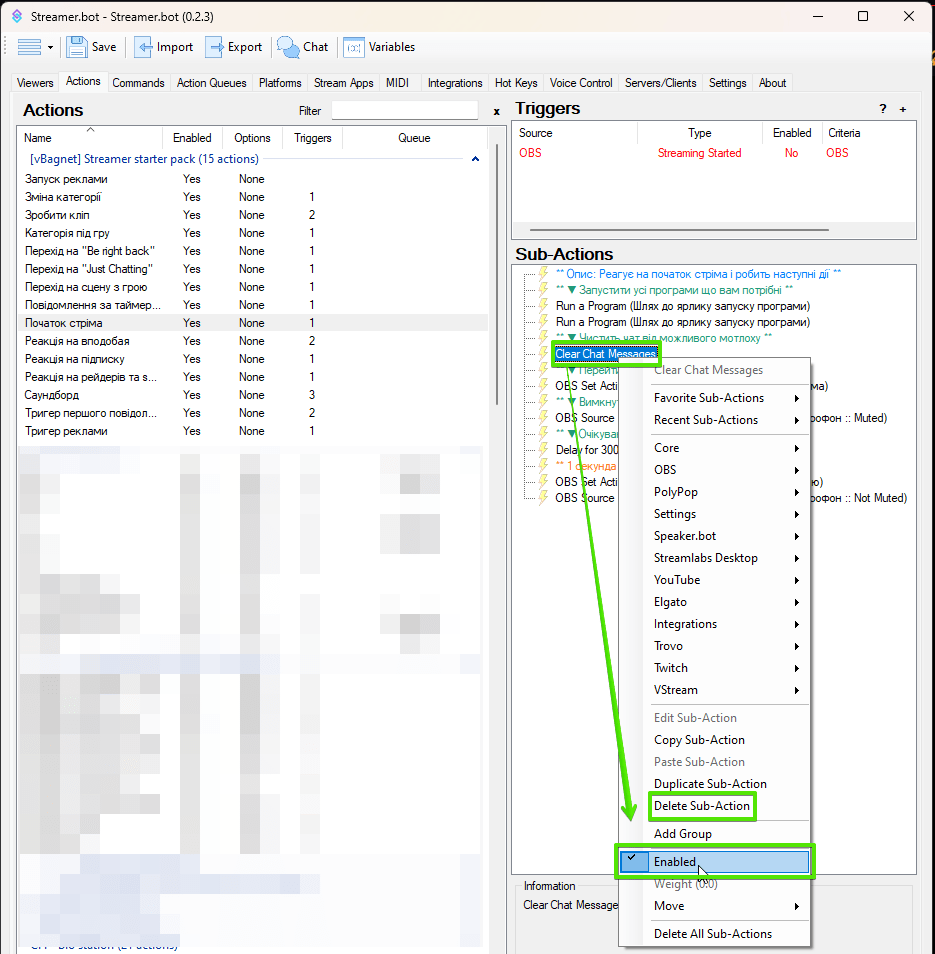Select the Зробити кліп action
The height and width of the screenshot is (954, 935).
pyautogui.click(x=252, y=215)
